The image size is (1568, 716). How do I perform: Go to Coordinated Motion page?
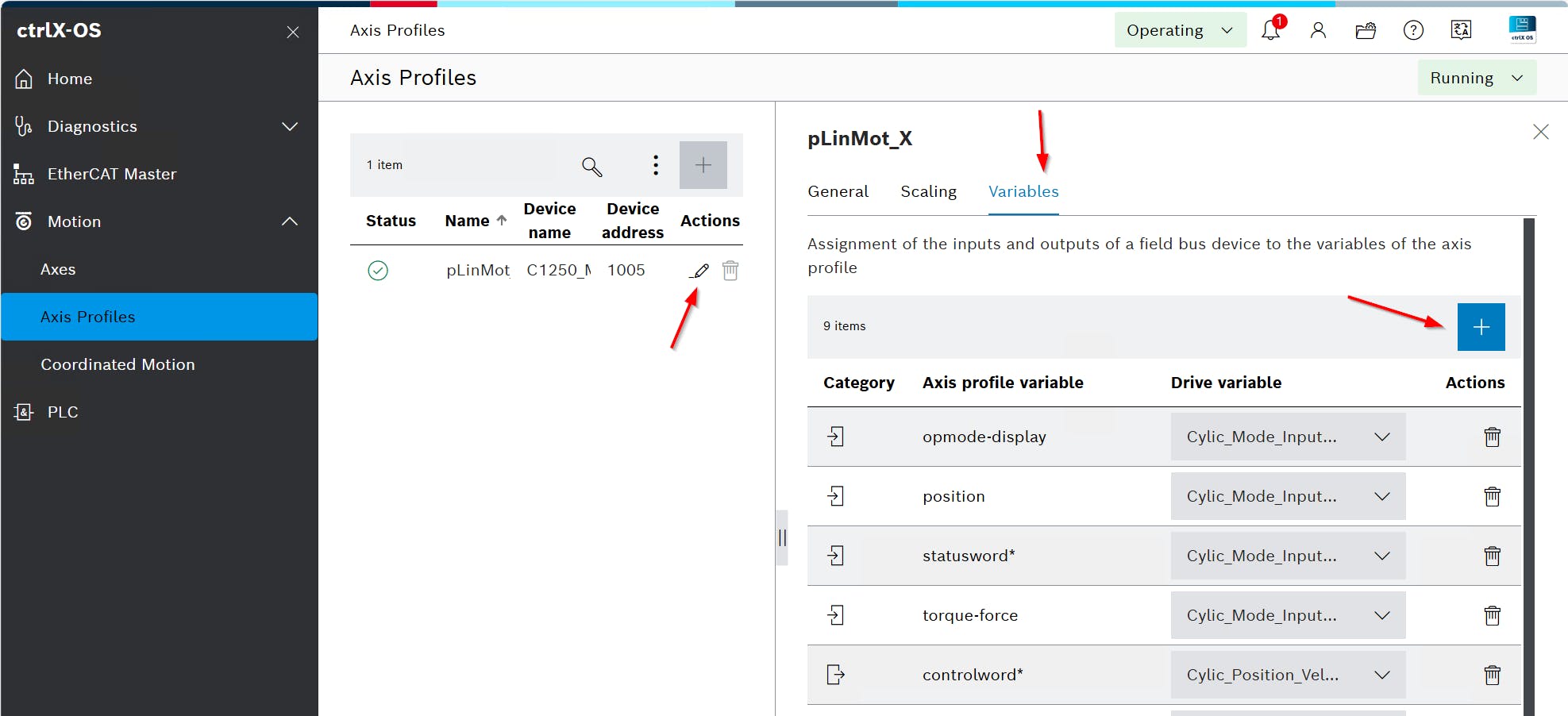click(x=118, y=364)
